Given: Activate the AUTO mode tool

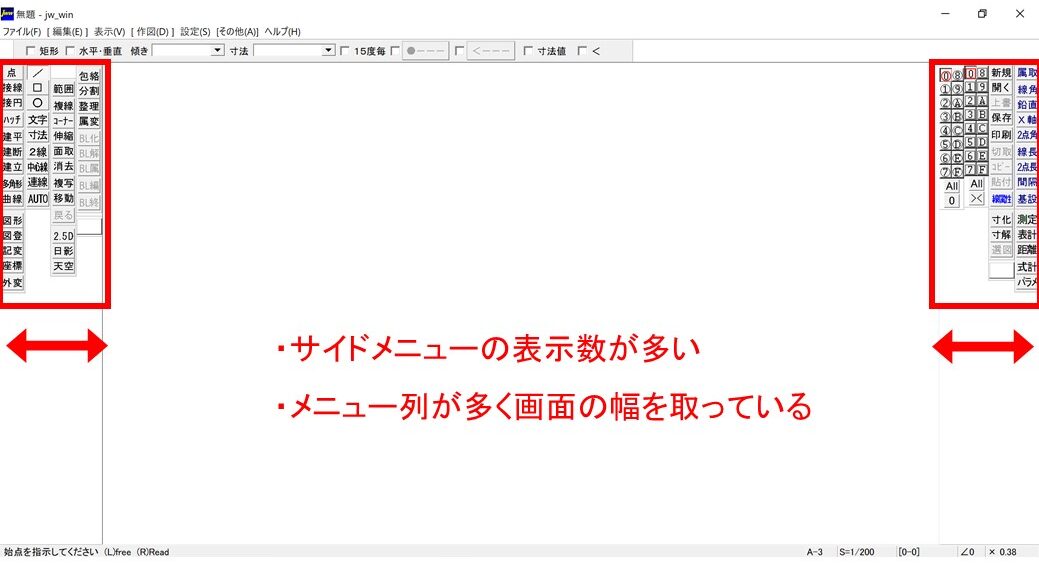Looking at the screenshot, I should [38, 199].
